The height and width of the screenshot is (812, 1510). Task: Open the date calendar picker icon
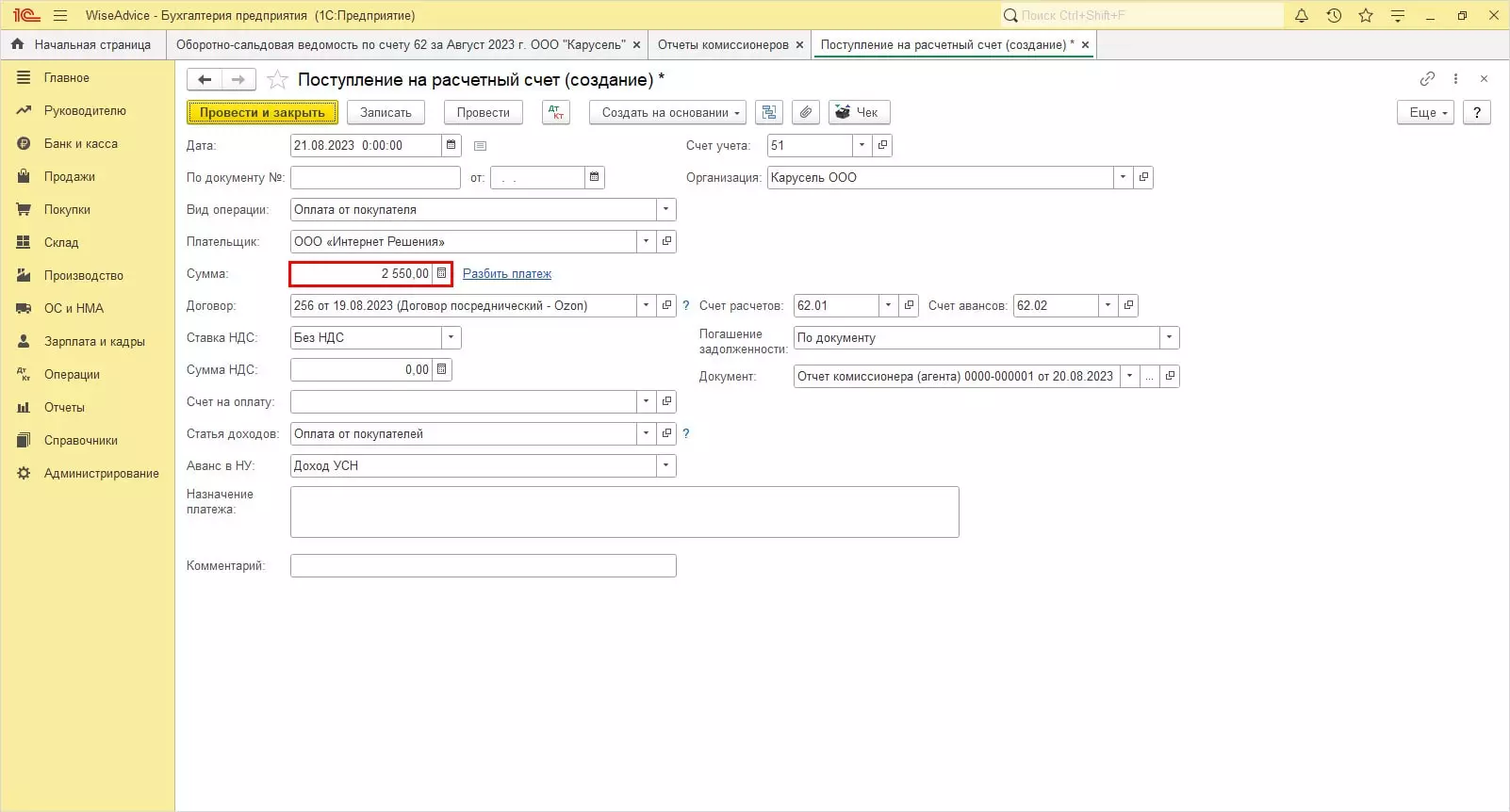(451, 145)
